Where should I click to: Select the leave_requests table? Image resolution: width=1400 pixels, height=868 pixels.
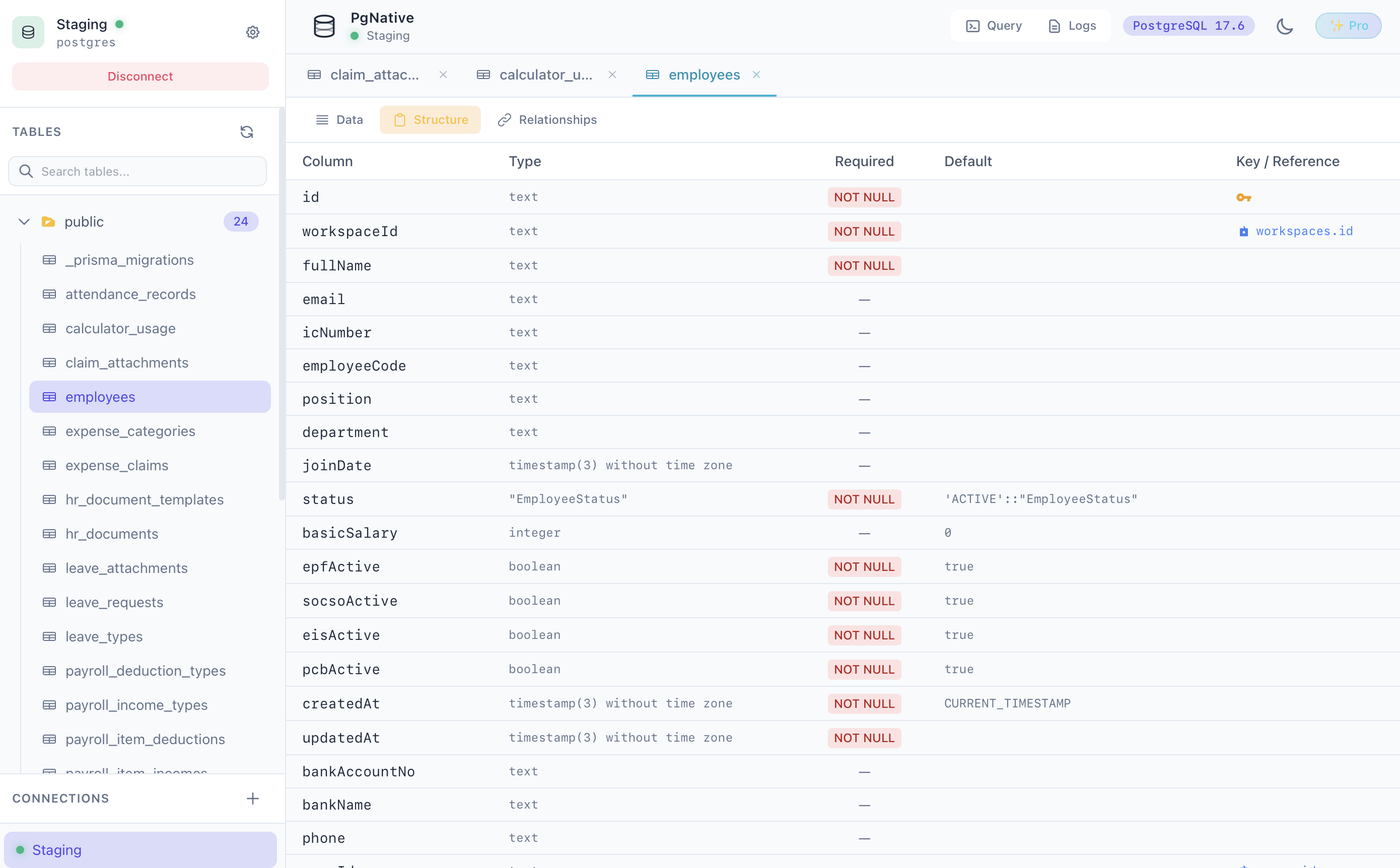114,602
